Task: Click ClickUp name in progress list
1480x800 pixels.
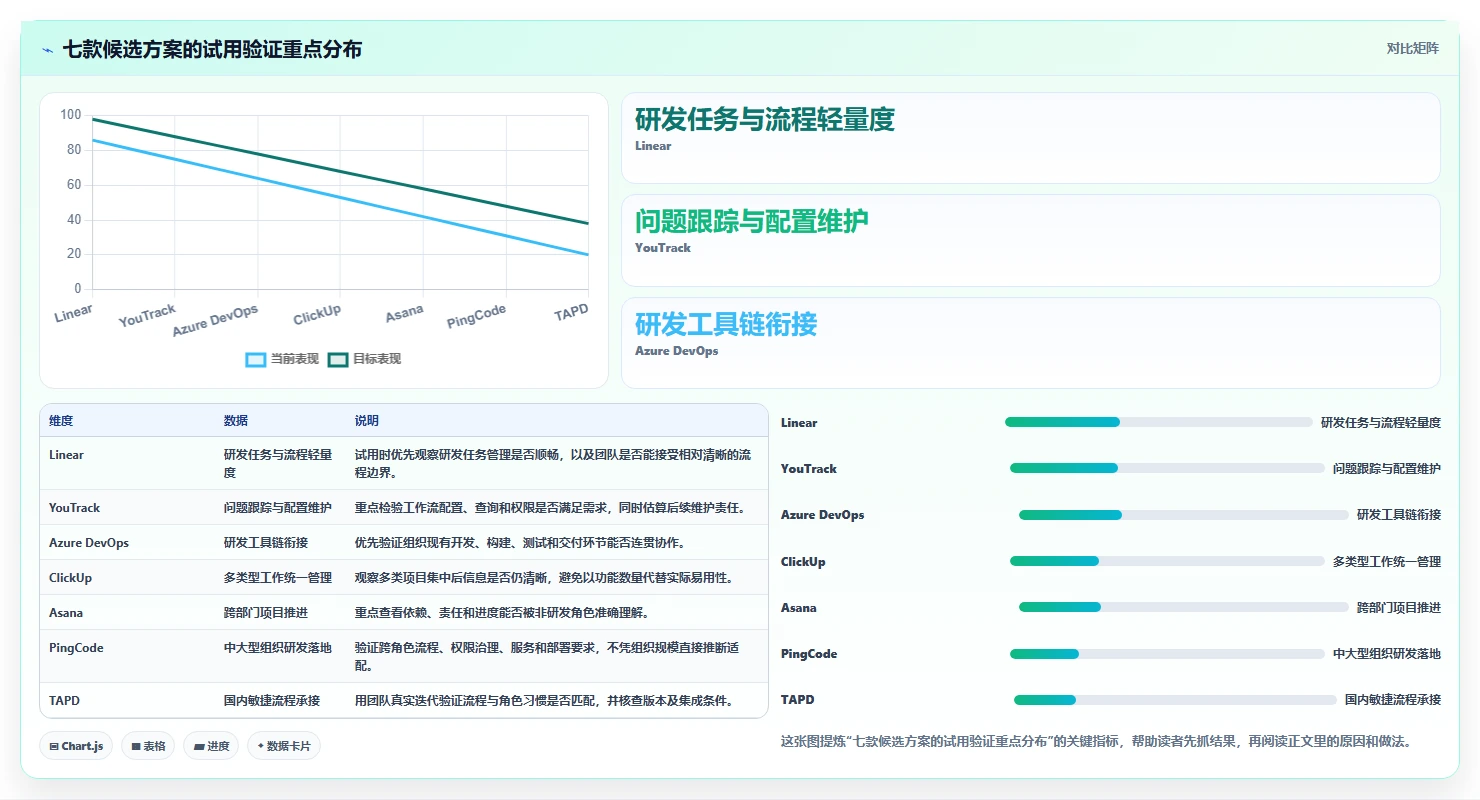Action: click(x=803, y=562)
